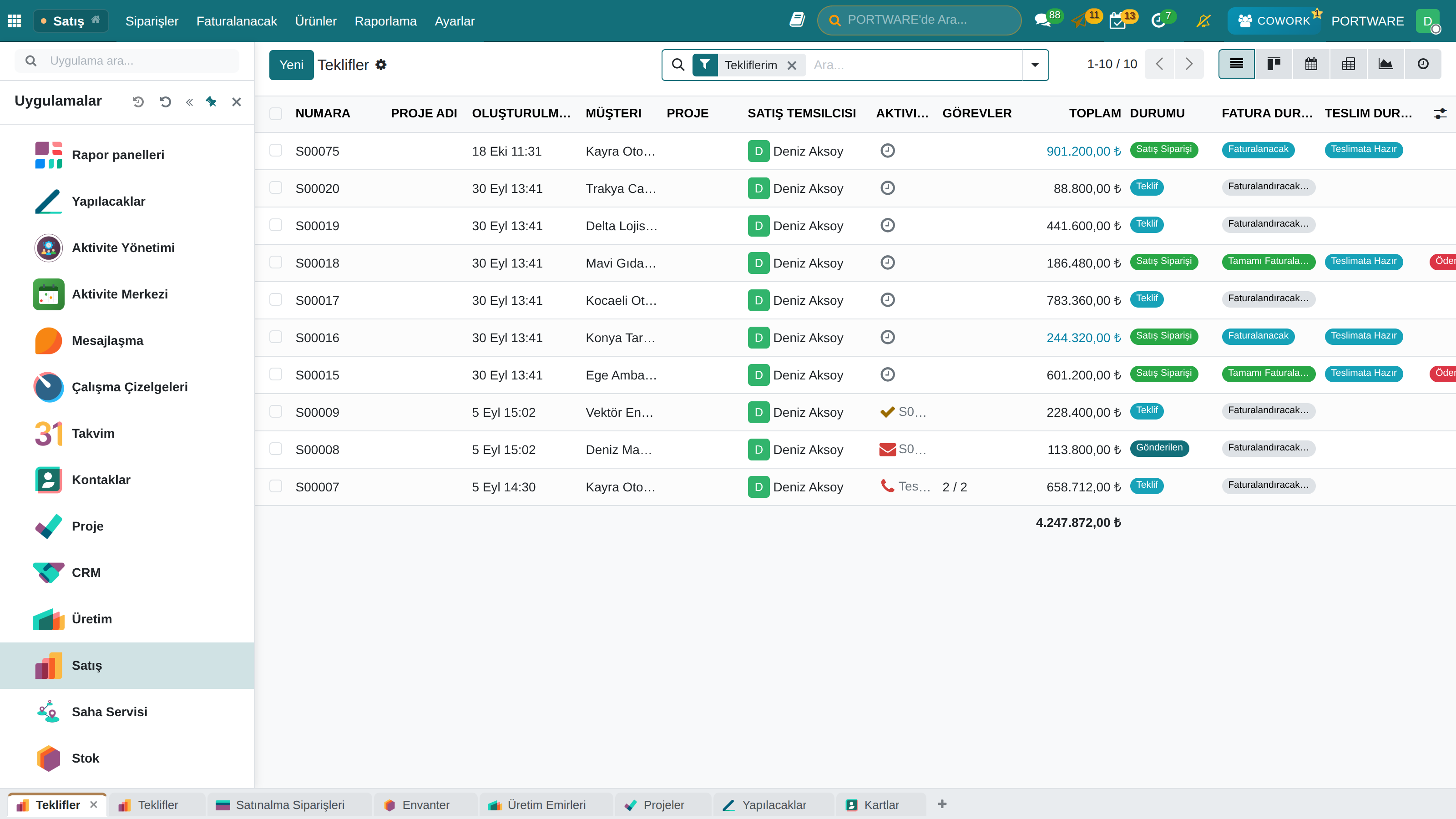Click the muted notifications bell icon

(1203, 21)
